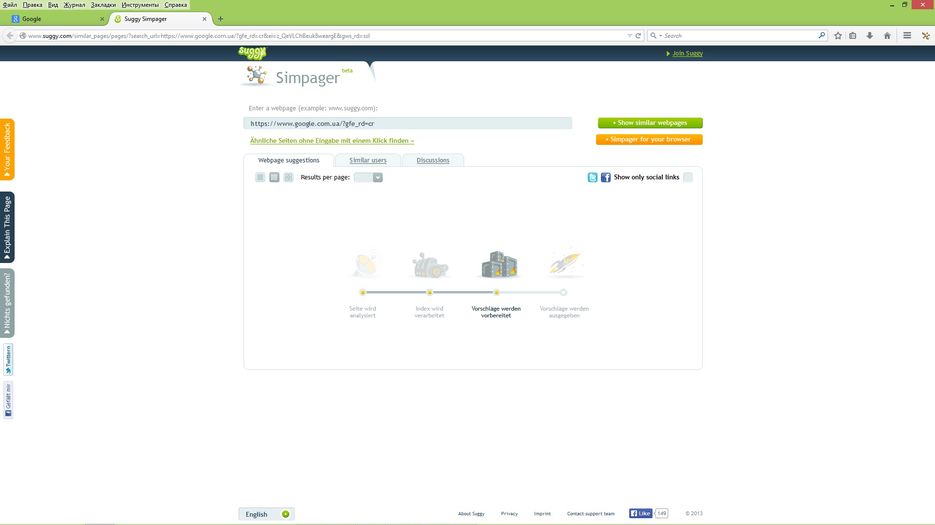This screenshot has height=525, width=935.
Task: Select the Webpage suggestions tab
Action: (289, 160)
